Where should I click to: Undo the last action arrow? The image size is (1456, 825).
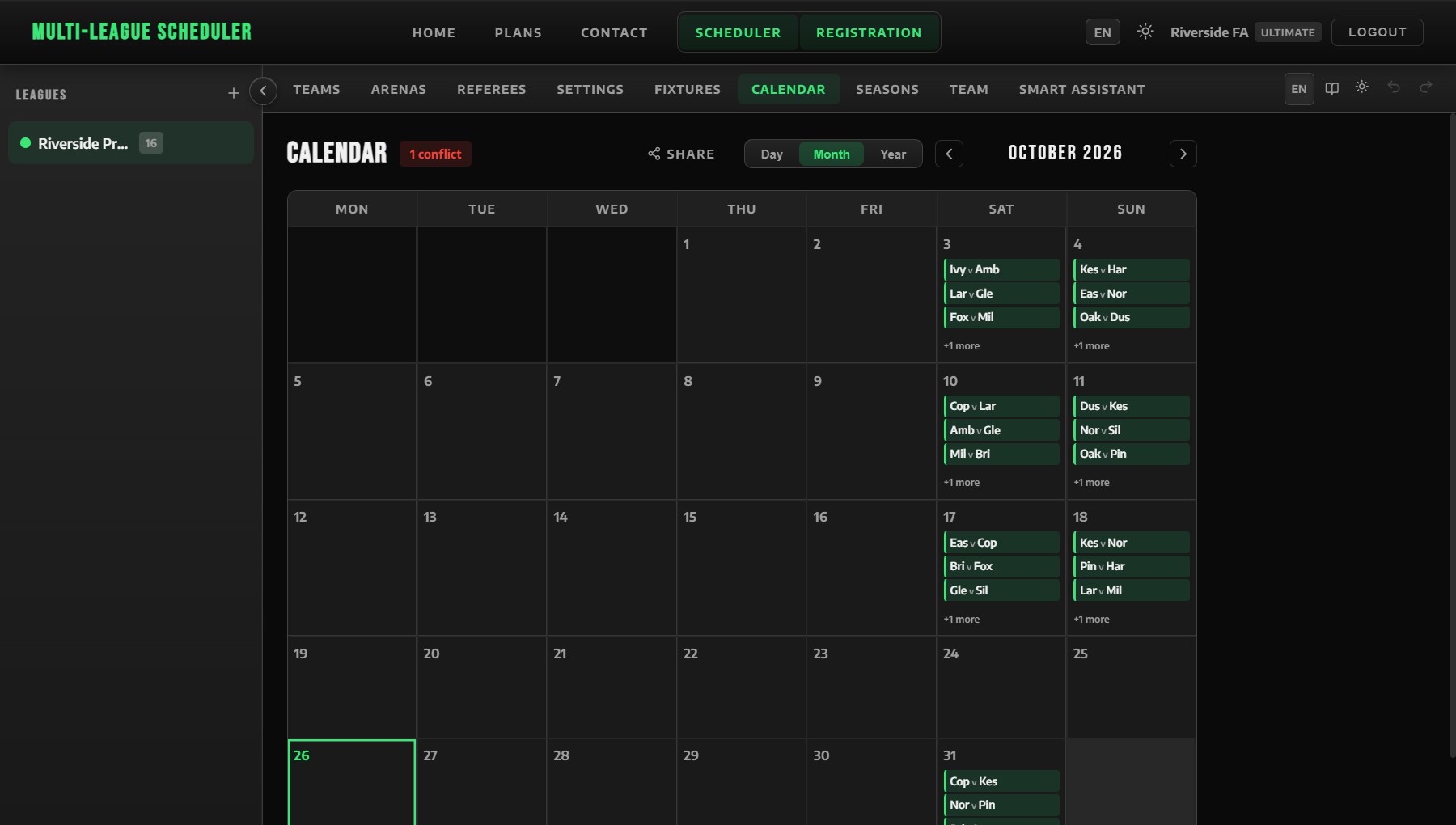tap(1394, 87)
